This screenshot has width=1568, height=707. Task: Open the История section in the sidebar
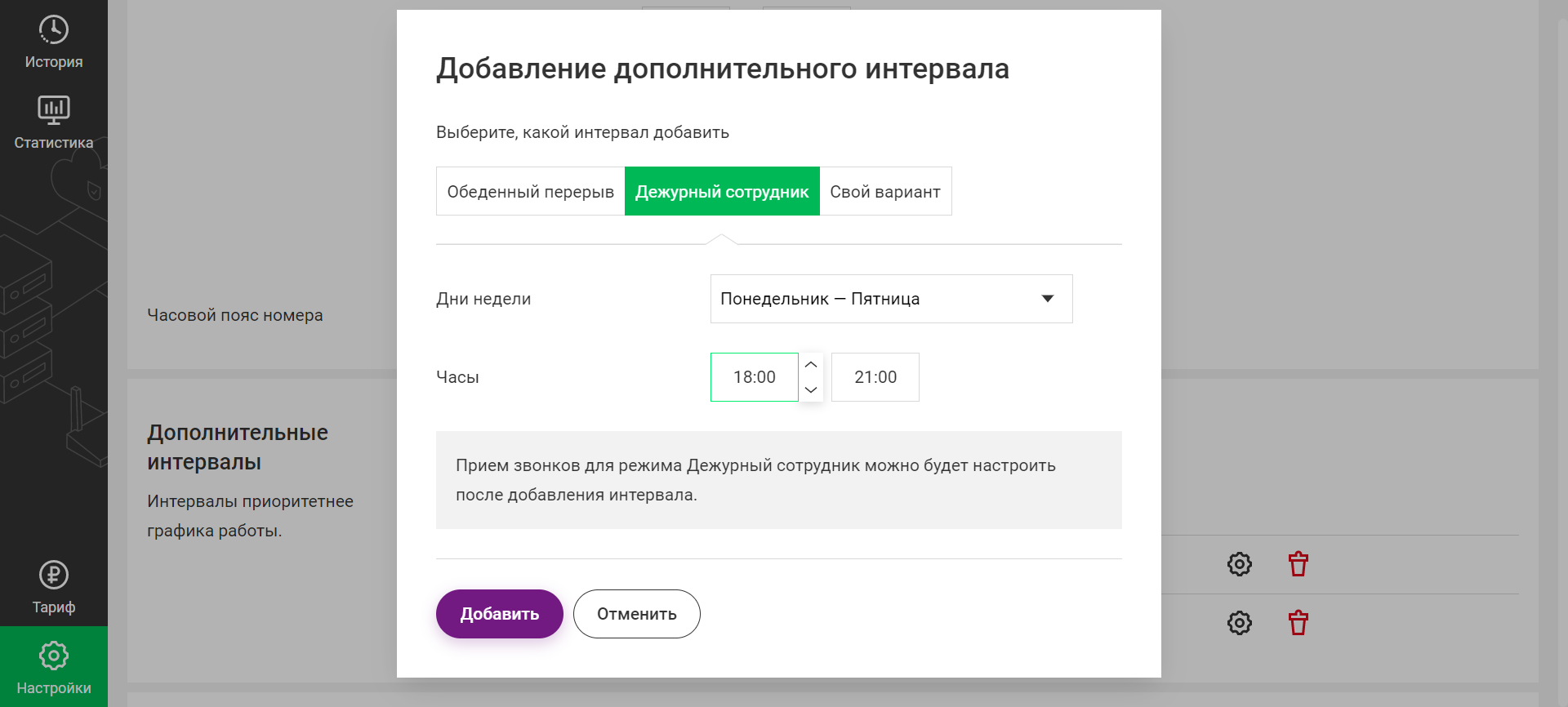point(54,42)
